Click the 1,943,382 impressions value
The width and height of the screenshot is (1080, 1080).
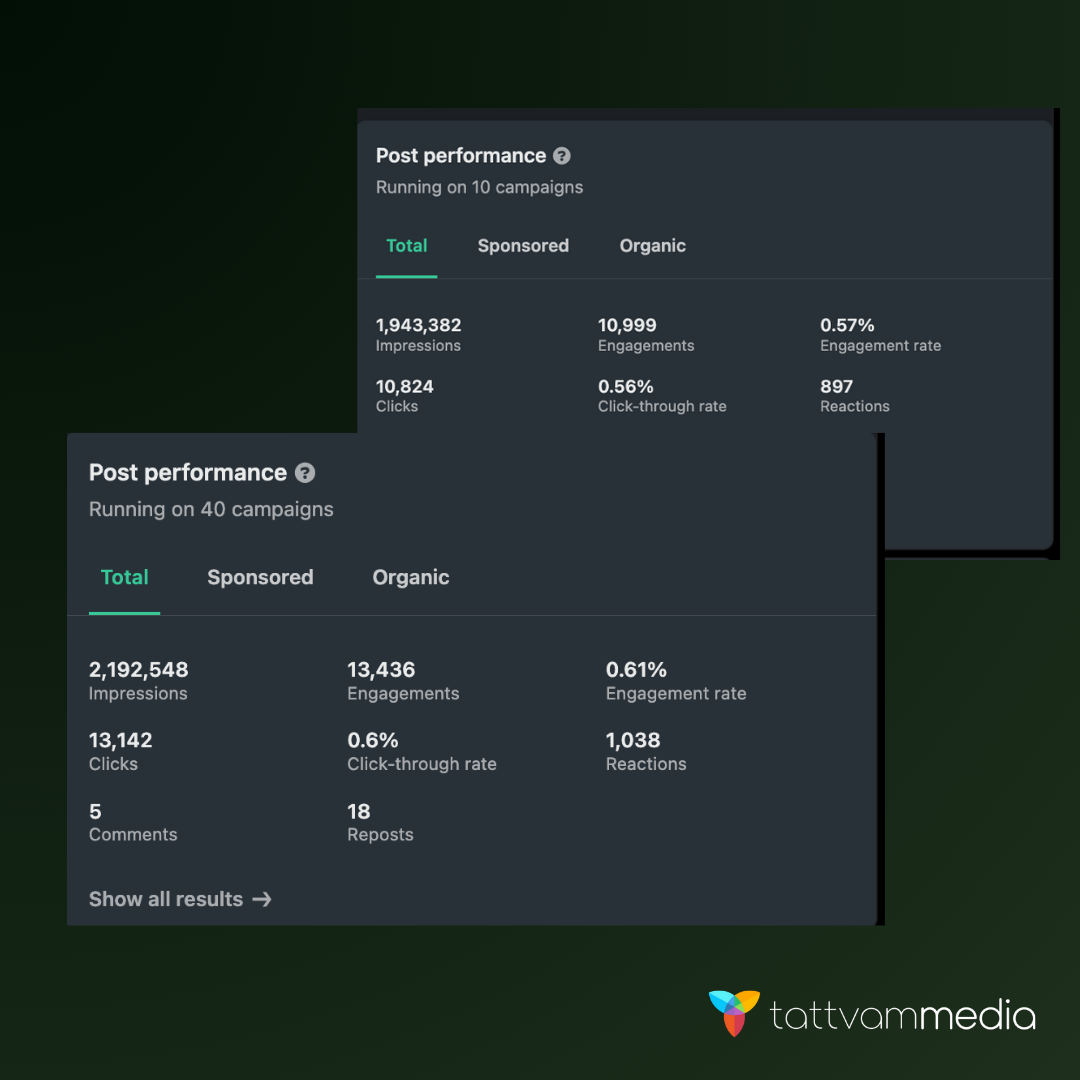coord(418,325)
